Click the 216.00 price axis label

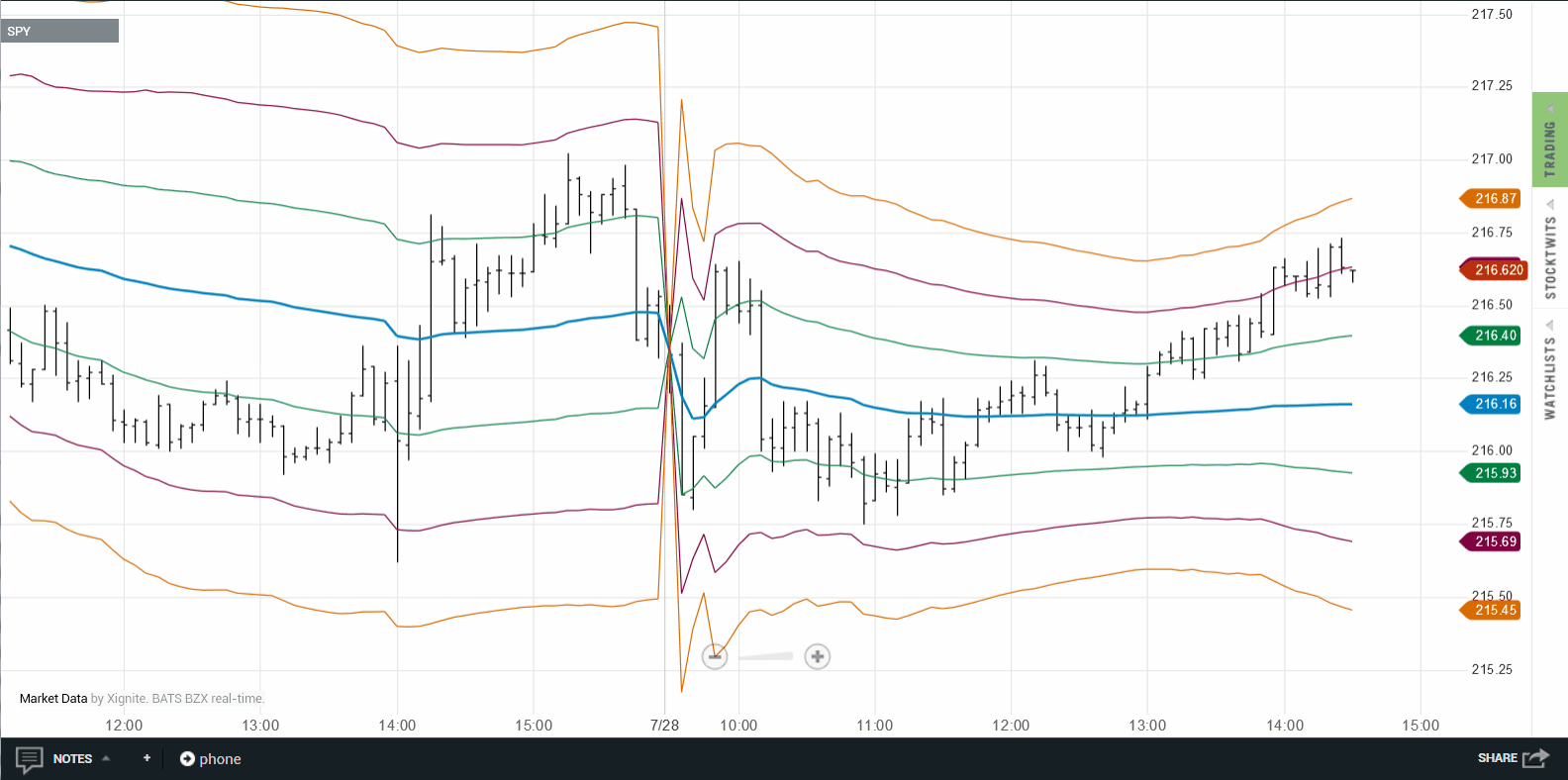(x=1492, y=449)
